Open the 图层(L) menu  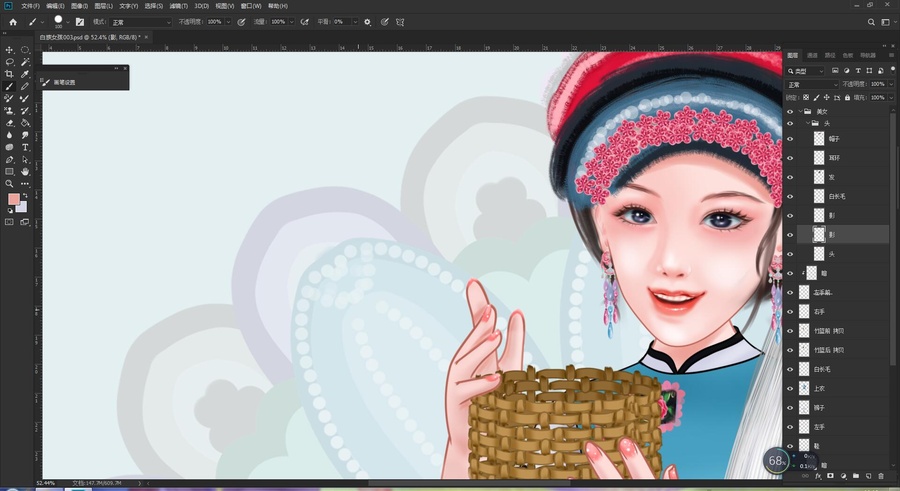(x=103, y=6)
